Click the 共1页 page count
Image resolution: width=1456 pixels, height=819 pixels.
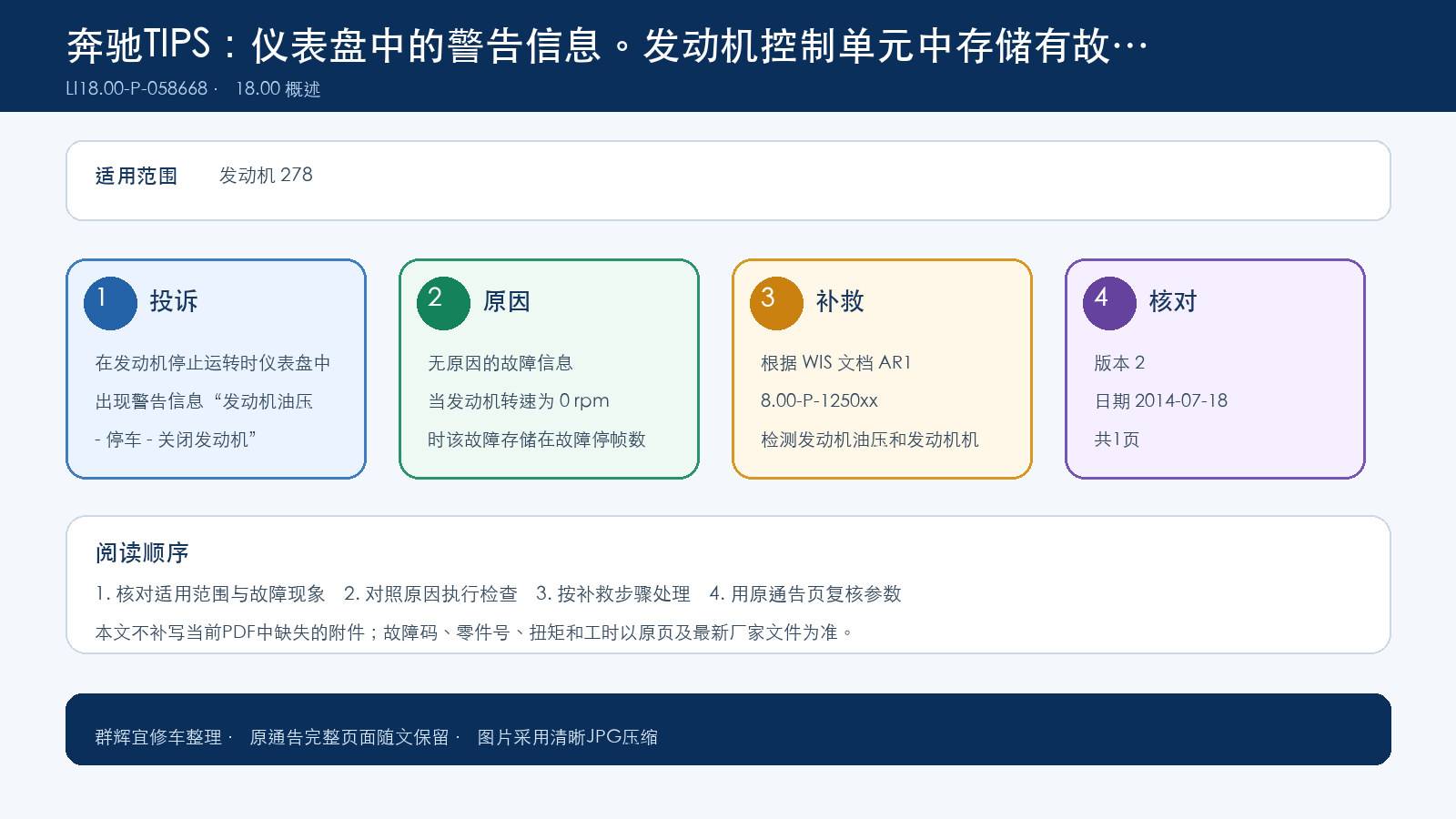coord(1117,440)
